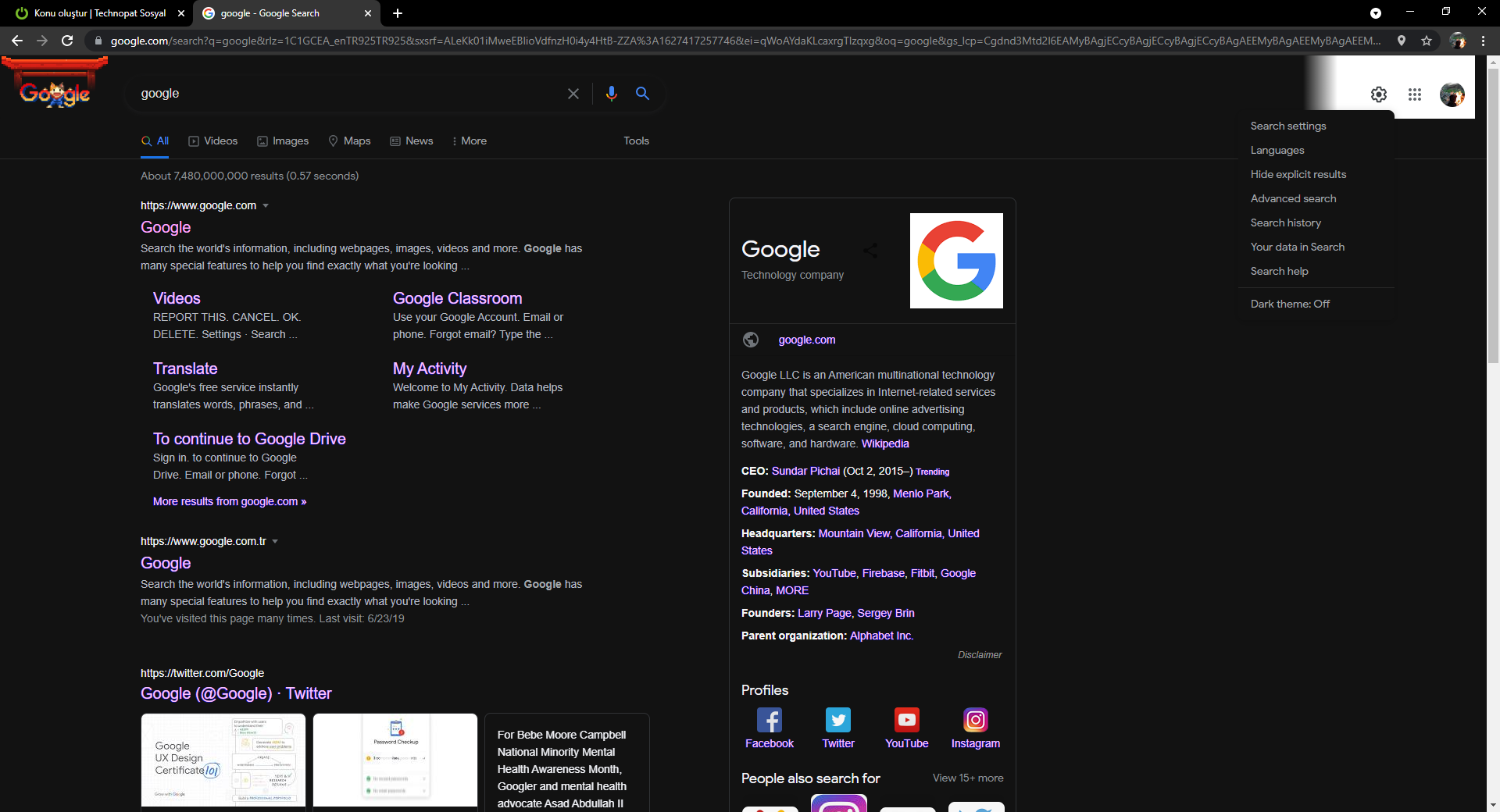Image resolution: width=1500 pixels, height=812 pixels.
Task: Open Search settings menu item
Action: pos(1288,126)
